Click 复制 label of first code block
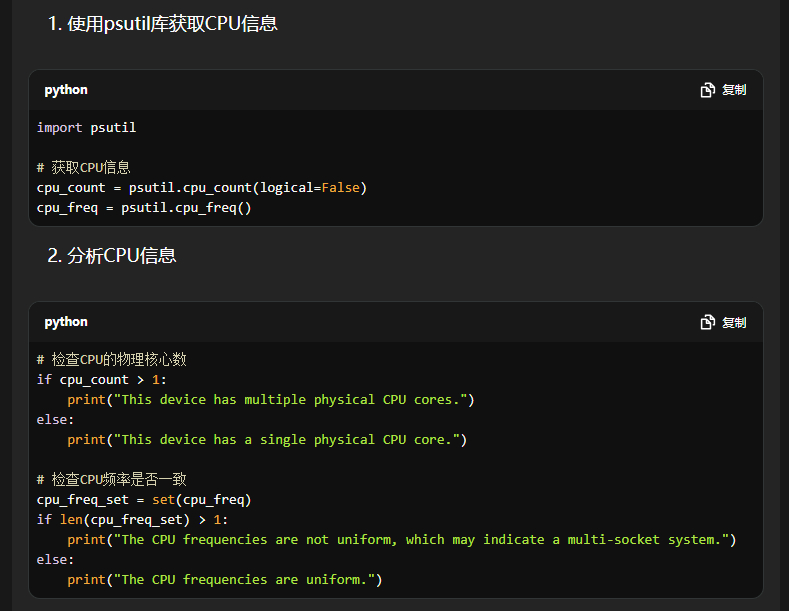 (x=734, y=90)
